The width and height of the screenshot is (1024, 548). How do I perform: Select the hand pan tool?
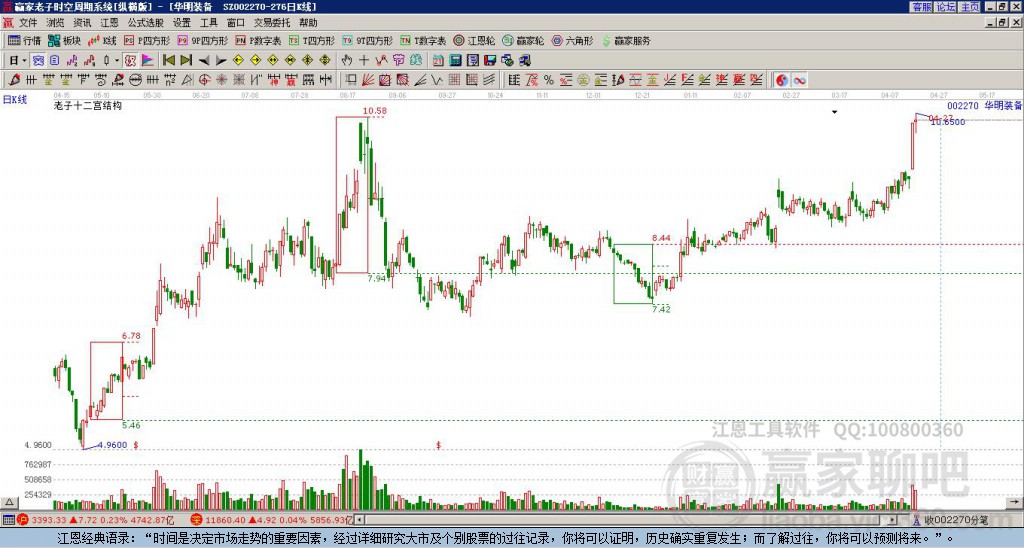[347, 61]
